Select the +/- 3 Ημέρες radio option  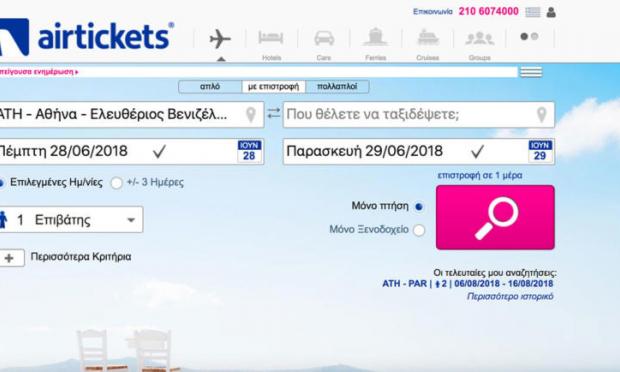tap(116, 183)
